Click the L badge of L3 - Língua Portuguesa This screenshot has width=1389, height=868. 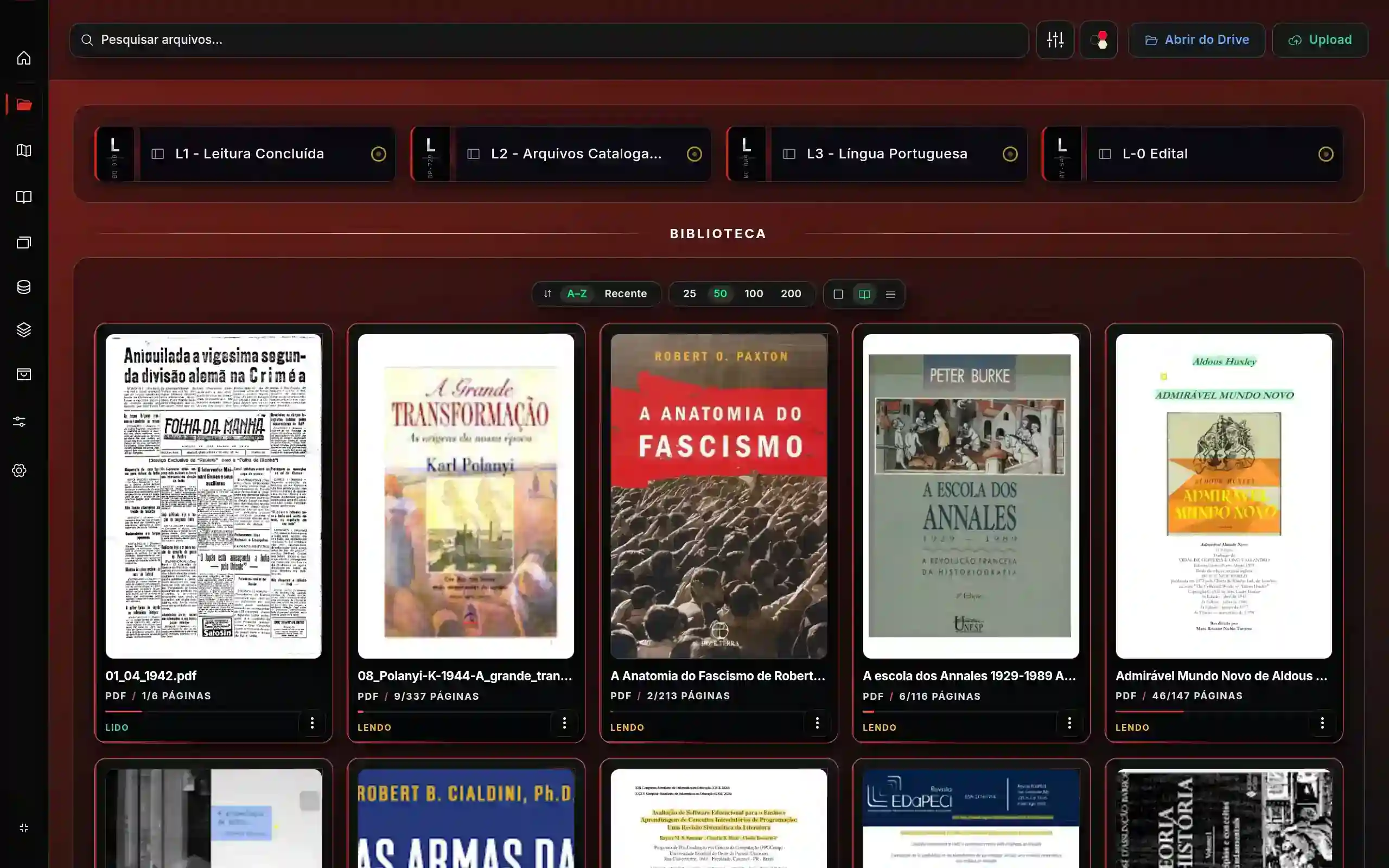click(x=746, y=154)
